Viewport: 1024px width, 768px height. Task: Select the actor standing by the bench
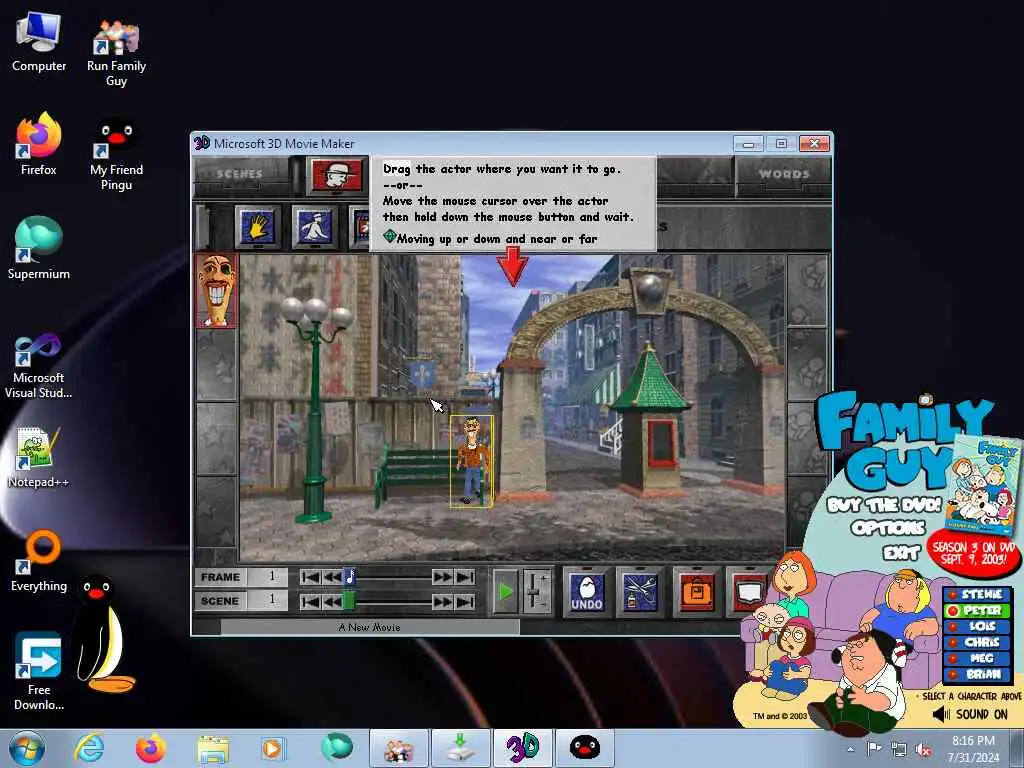[x=472, y=461]
